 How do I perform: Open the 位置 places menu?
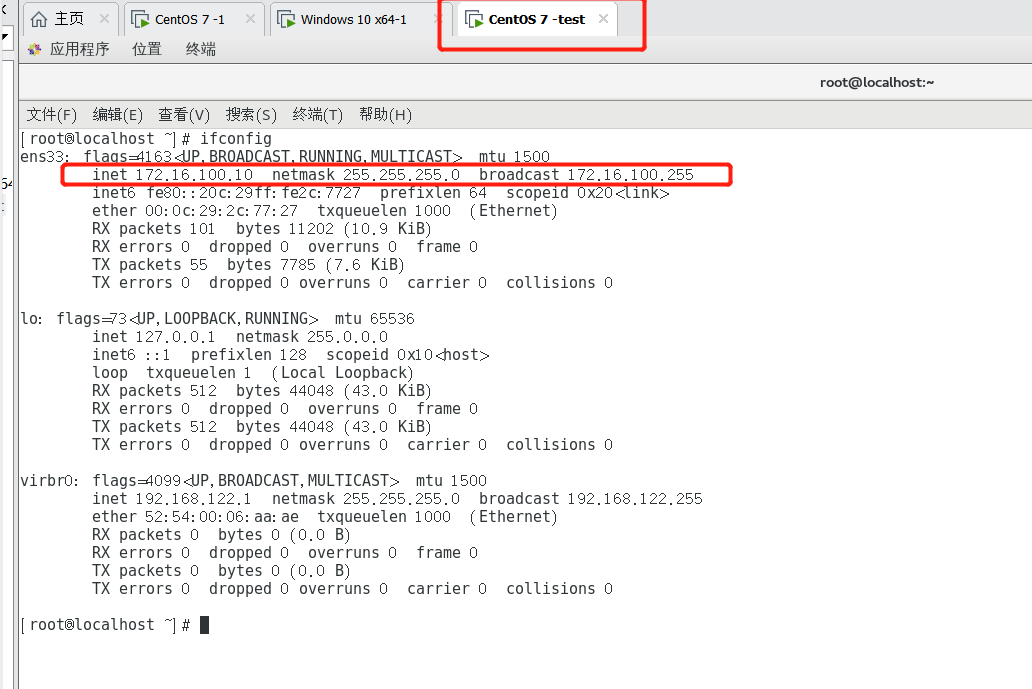point(147,49)
